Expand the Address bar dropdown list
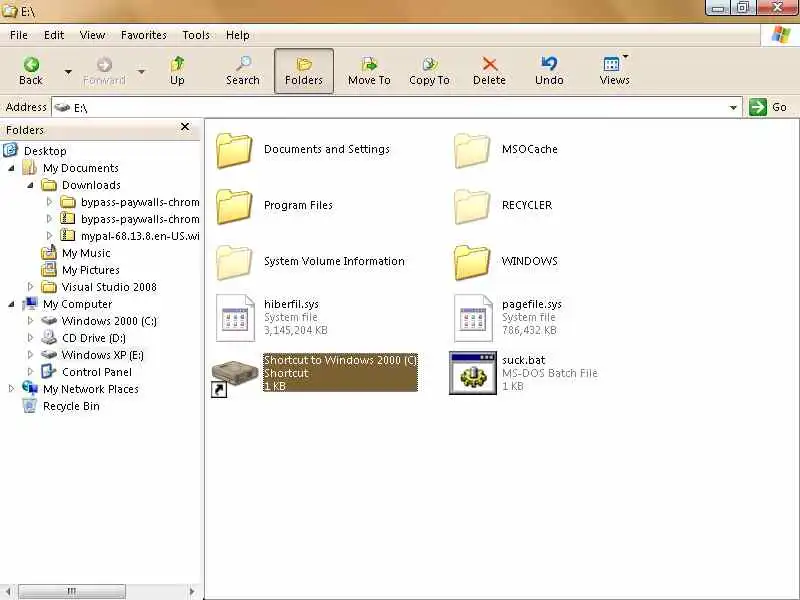Image resolution: width=800 pixels, height=600 pixels. click(733, 108)
